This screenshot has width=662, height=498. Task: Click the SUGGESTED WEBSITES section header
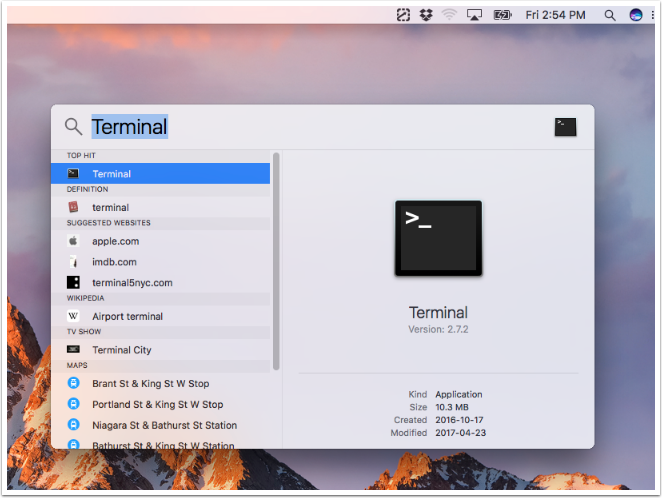click(x=109, y=222)
